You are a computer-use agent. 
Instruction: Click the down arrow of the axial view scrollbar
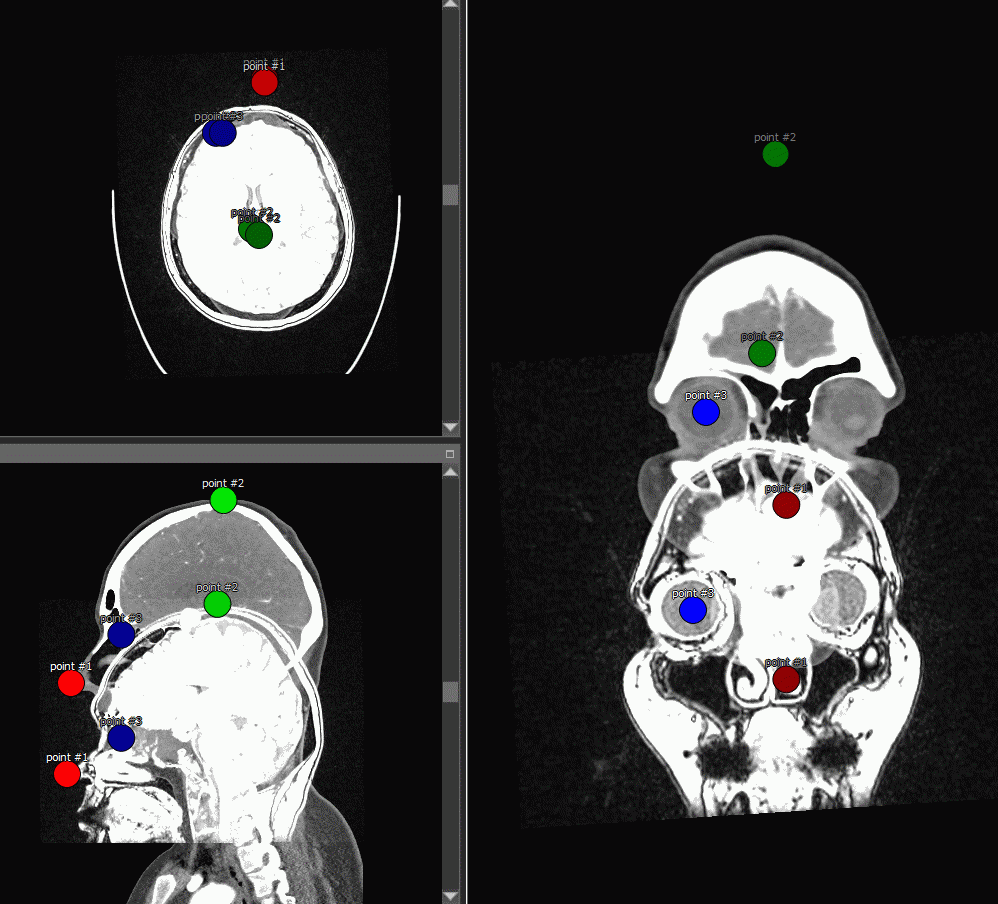[x=451, y=428]
